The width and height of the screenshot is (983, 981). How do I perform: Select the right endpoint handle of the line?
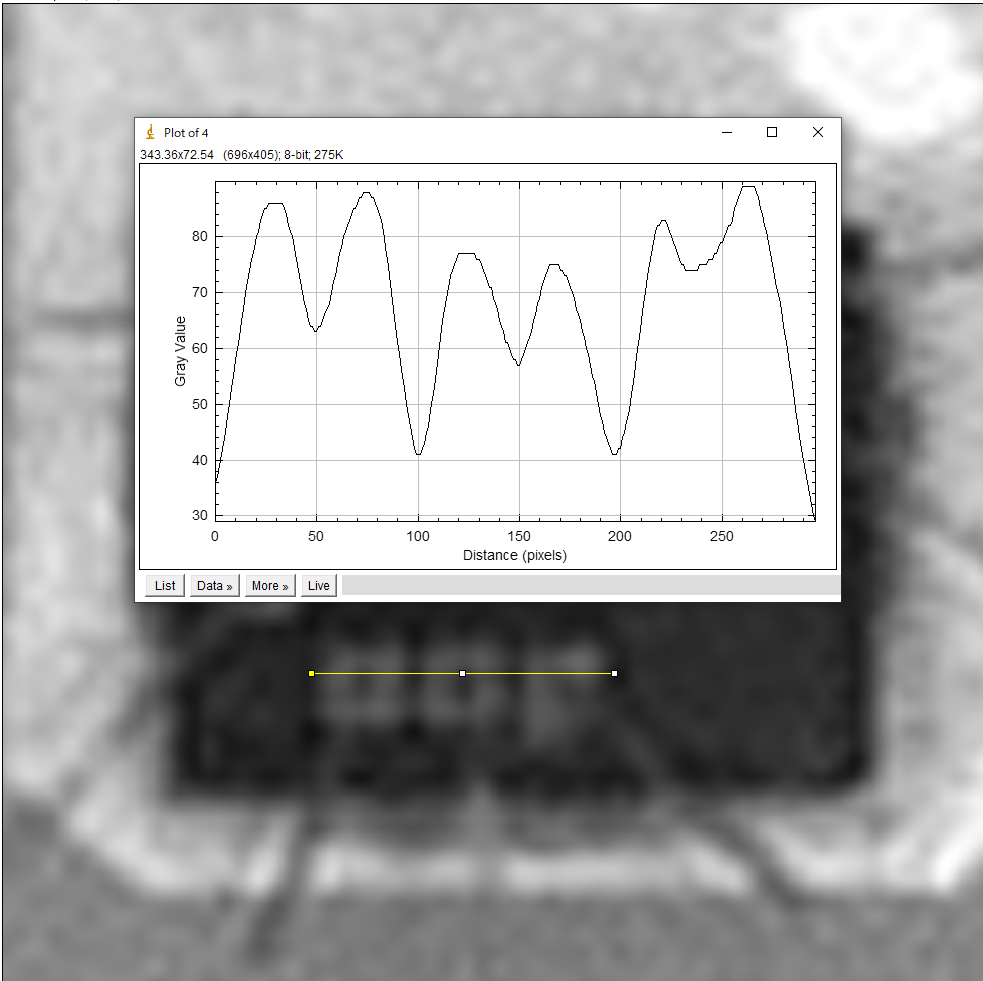[614, 673]
